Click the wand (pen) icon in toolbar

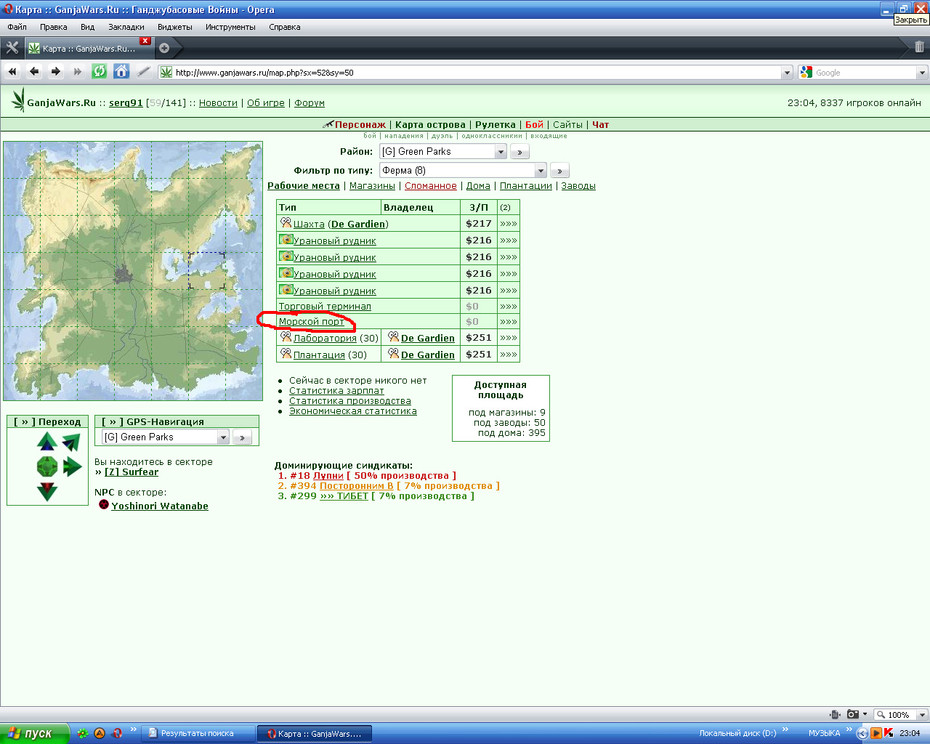[x=144, y=72]
